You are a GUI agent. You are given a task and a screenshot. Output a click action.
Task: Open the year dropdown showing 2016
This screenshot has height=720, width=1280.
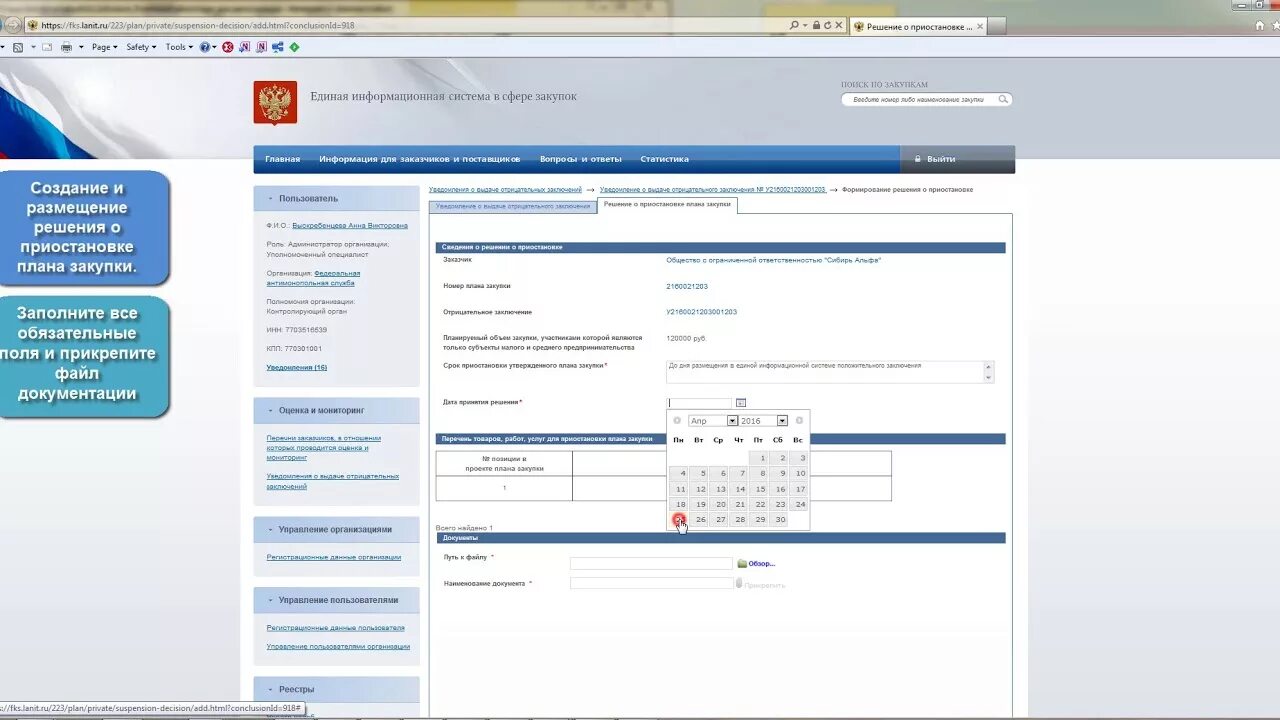(763, 421)
